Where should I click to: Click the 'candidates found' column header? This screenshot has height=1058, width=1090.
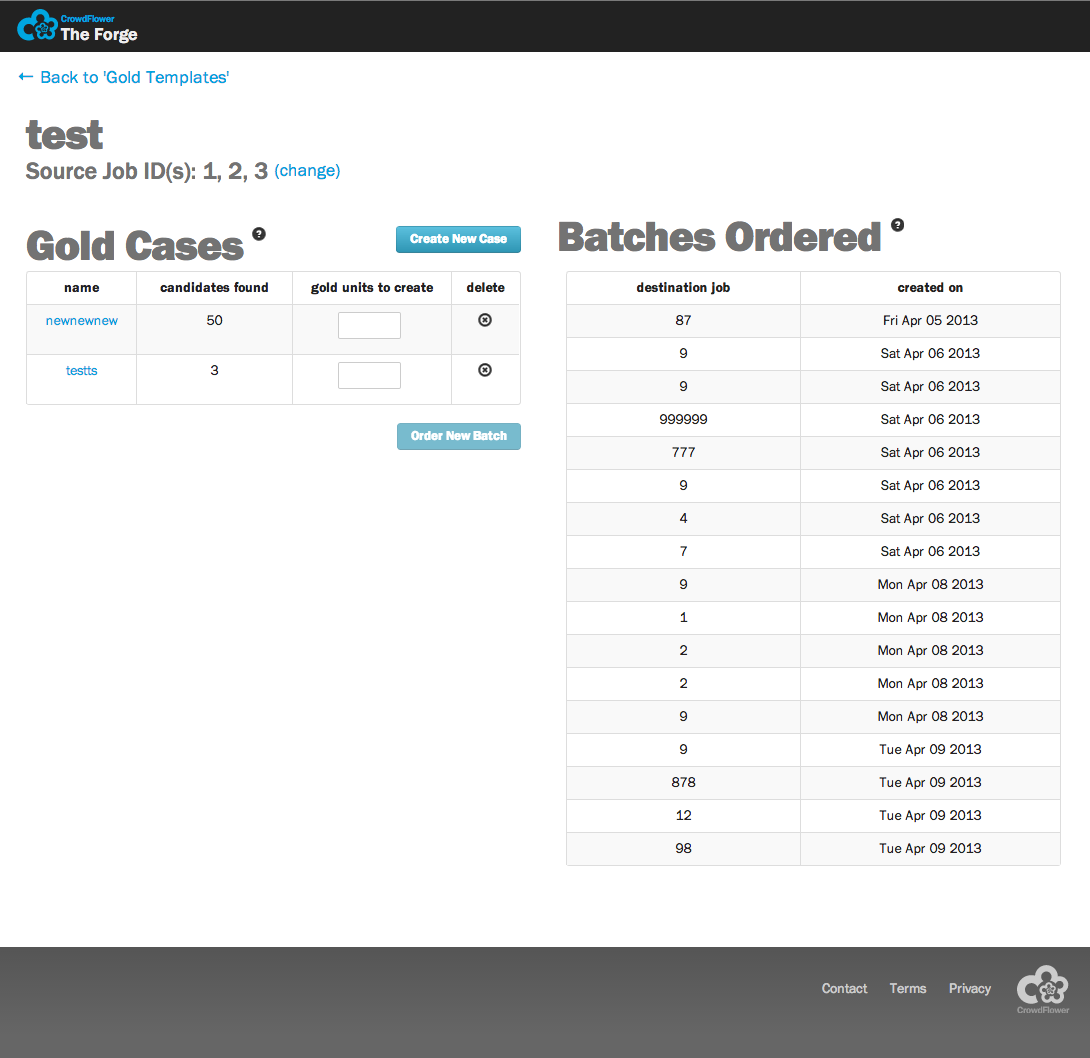click(214, 288)
